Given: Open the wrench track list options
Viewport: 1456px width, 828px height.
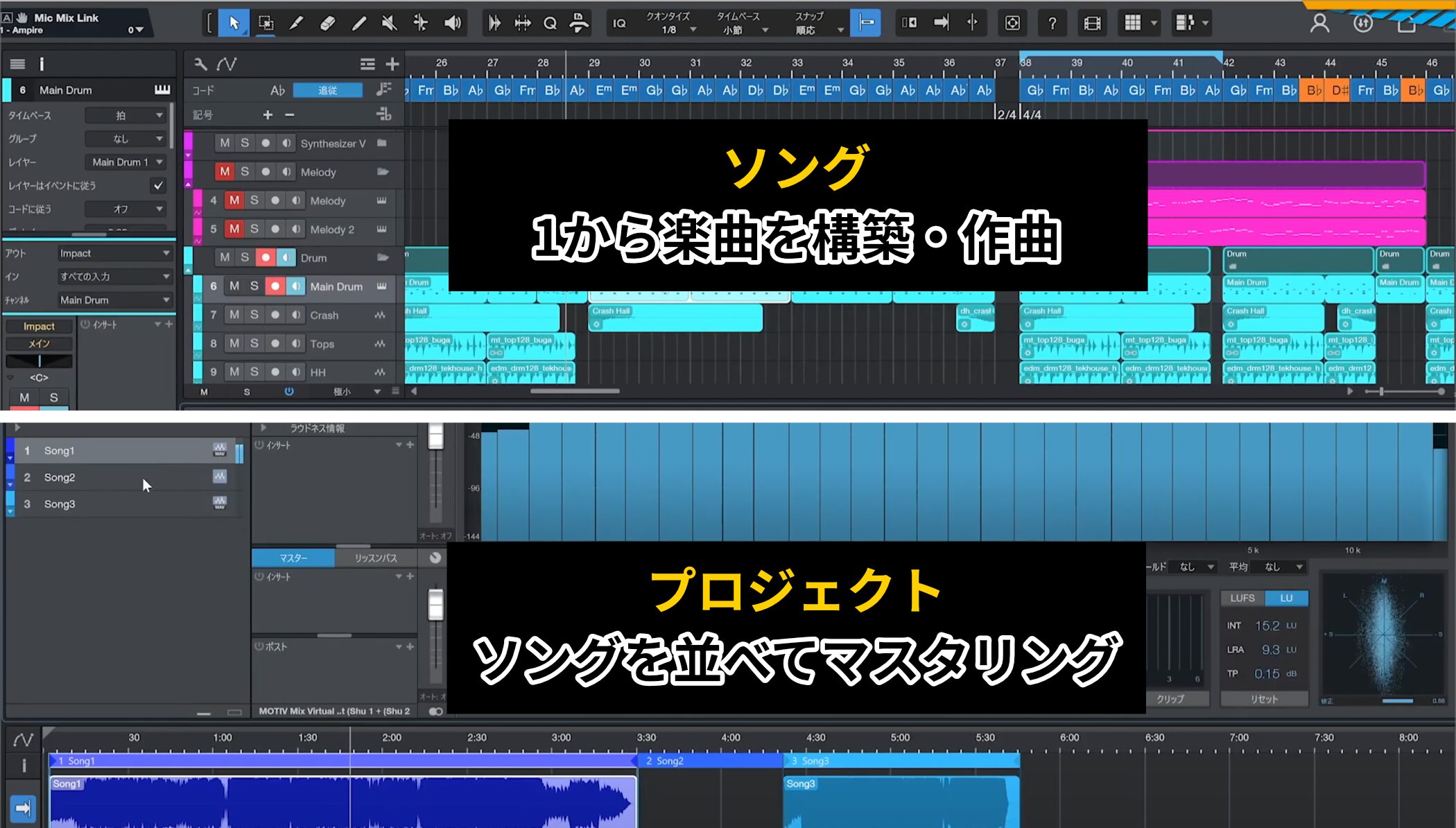Looking at the screenshot, I should pos(200,64).
